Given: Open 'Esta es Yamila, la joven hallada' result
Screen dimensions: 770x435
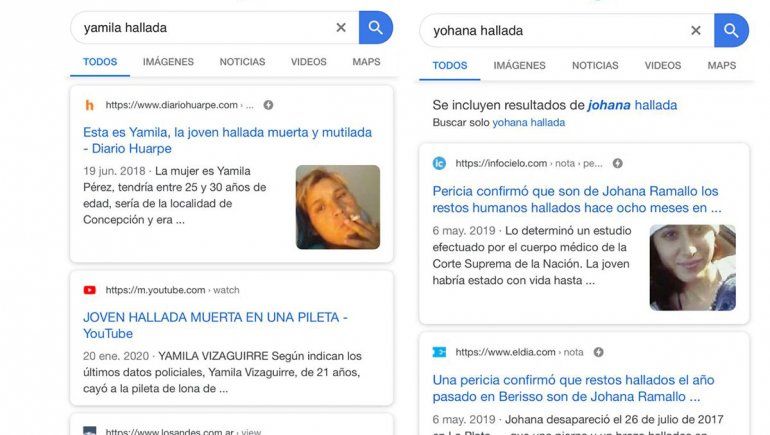Looking at the screenshot, I should coord(227,140).
